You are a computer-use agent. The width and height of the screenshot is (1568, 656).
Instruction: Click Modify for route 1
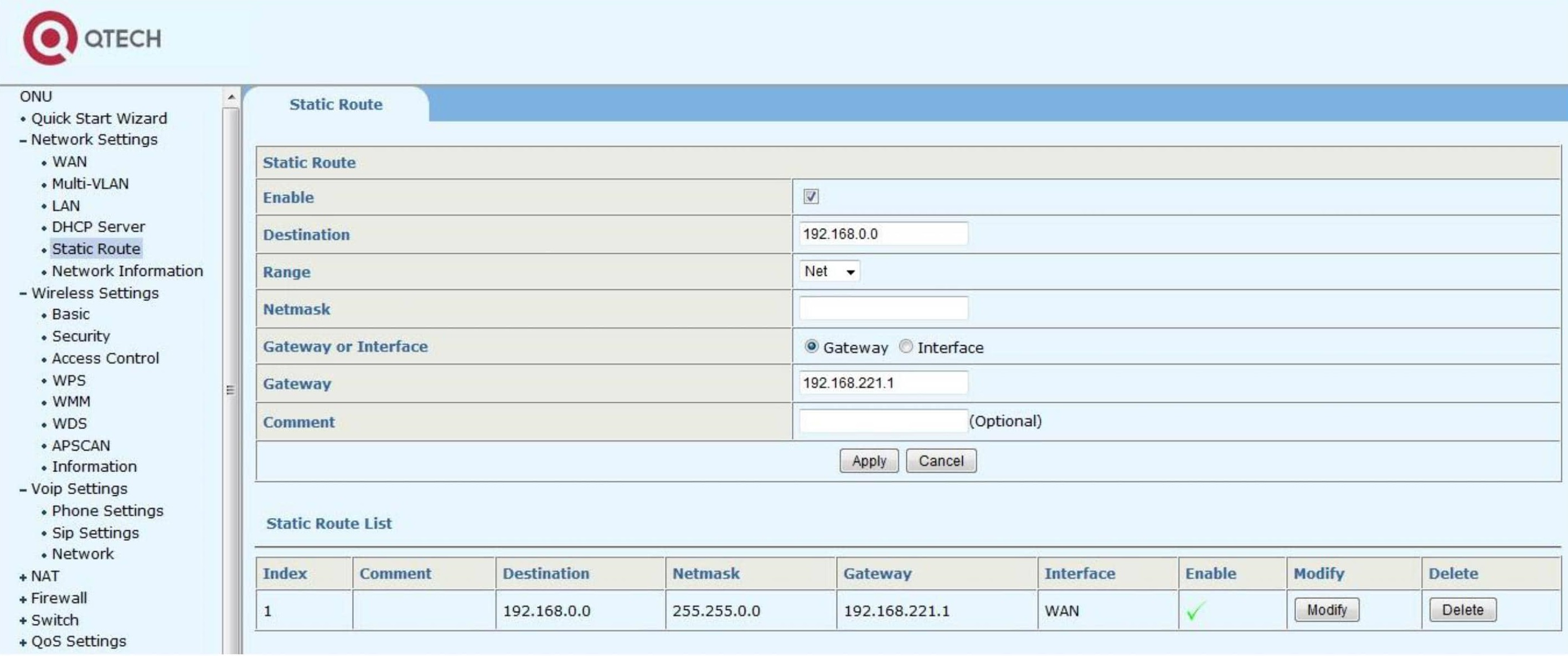pos(1327,611)
